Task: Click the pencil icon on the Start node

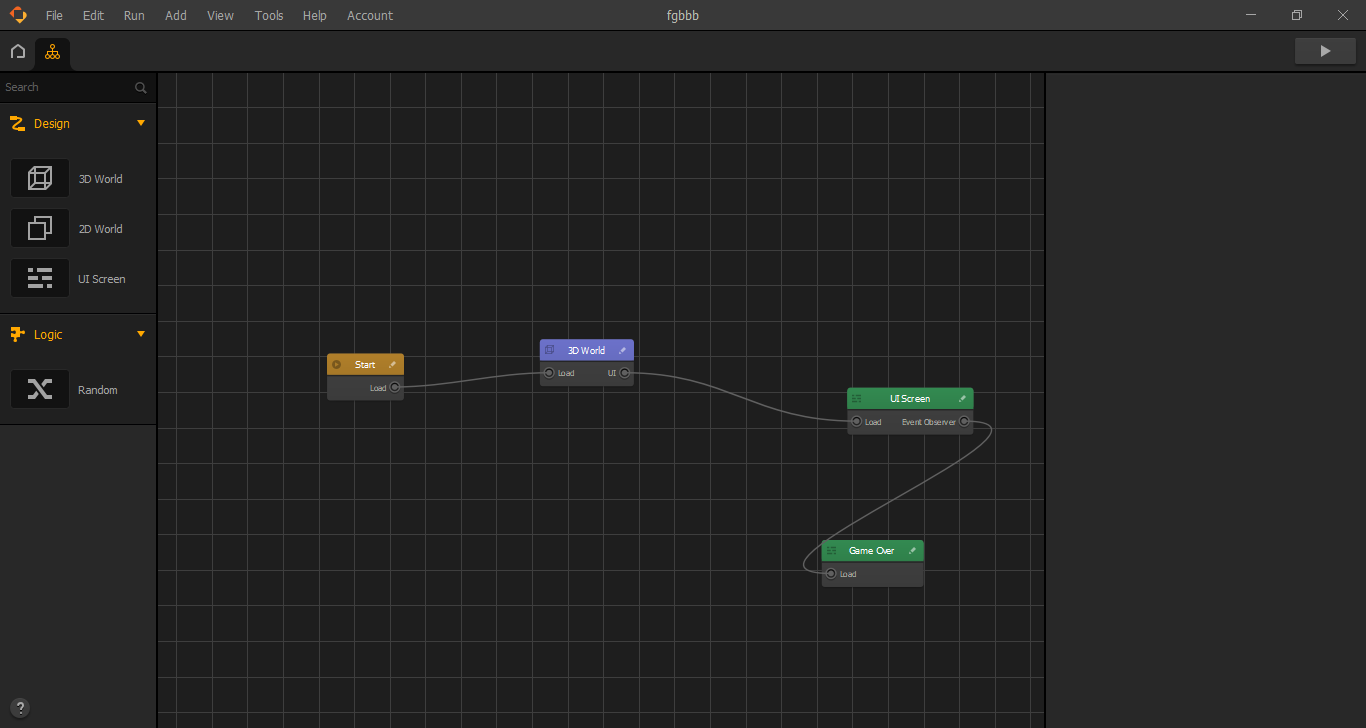Action: (392, 364)
